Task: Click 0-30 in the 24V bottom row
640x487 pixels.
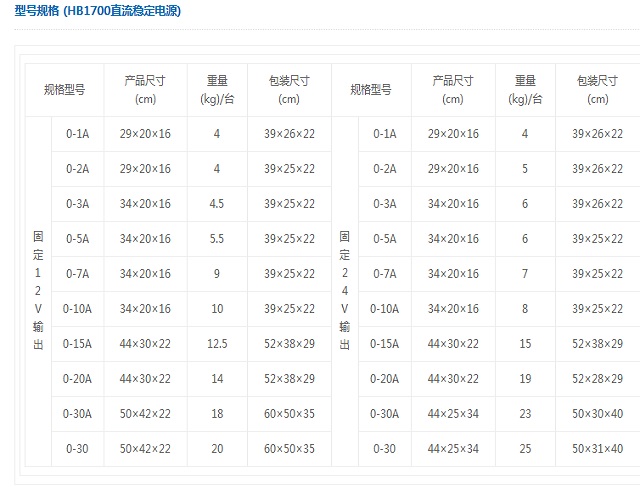Action: pos(384,449)
